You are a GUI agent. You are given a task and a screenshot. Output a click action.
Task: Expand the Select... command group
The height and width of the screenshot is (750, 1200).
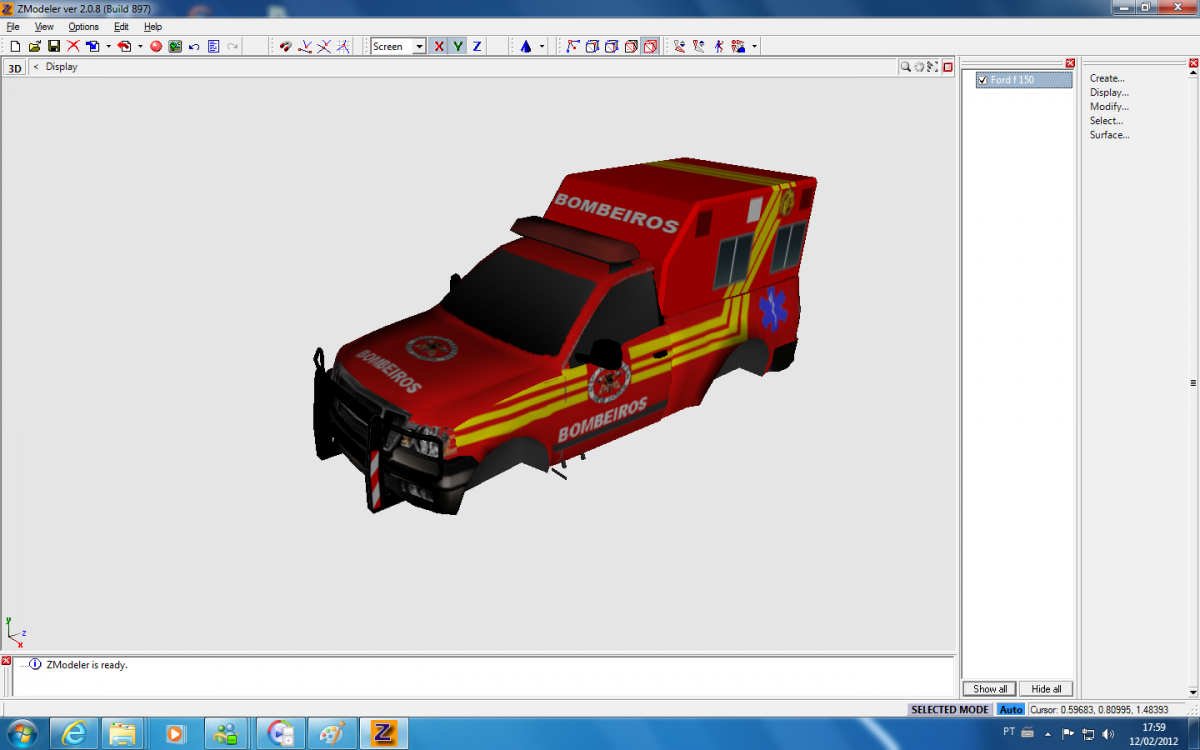click(1106, 120)
